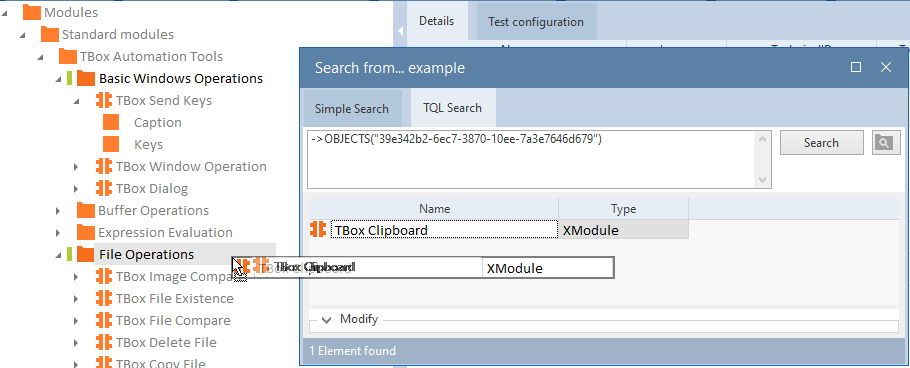Click the TBox Dialog module icon
This screenshot has width=910, height=368.
coord(104,189)
